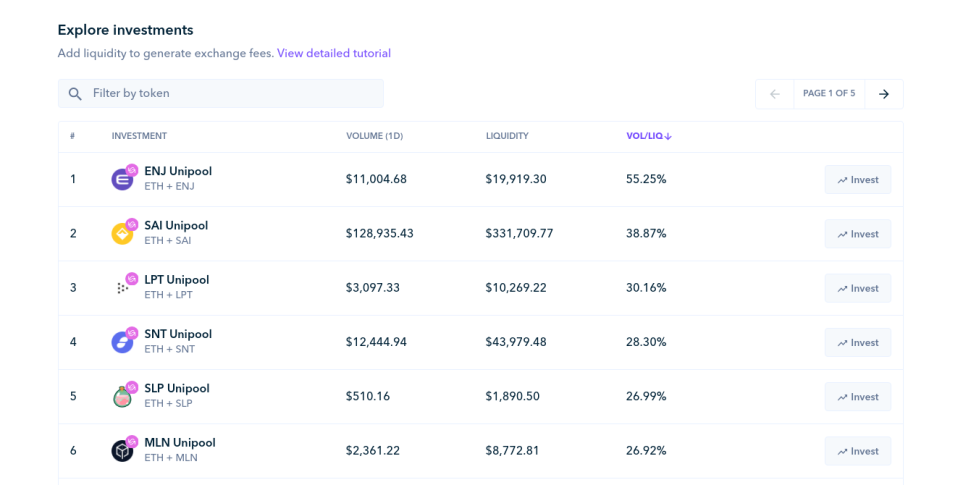Viewport: 971px width, 485px height.
Task: Click the ETH + SLP pair text
Action: point(168,403)
